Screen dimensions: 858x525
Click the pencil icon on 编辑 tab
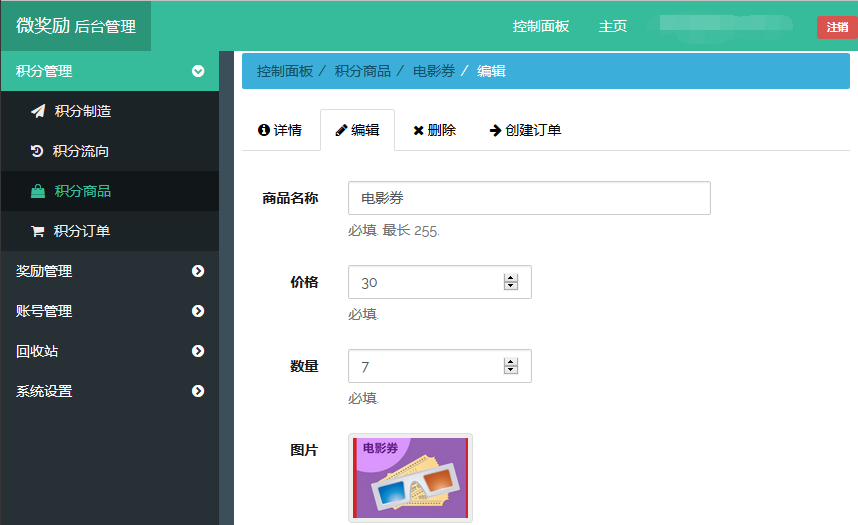341,130
